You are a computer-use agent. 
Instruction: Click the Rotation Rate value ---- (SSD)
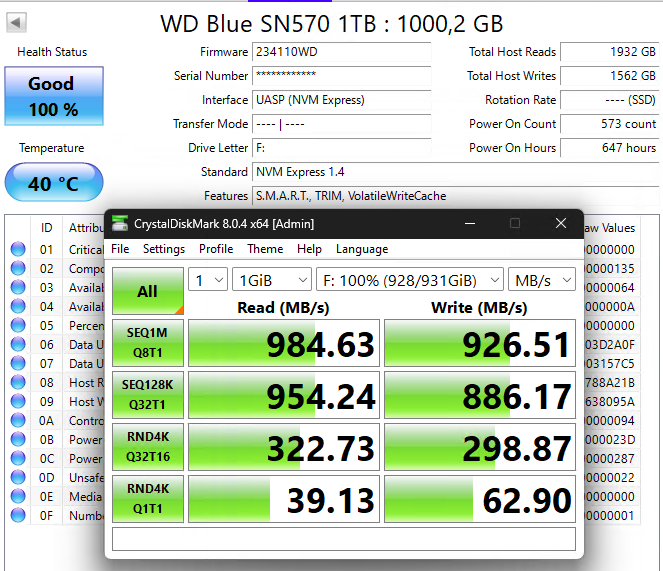pos(609,100)
